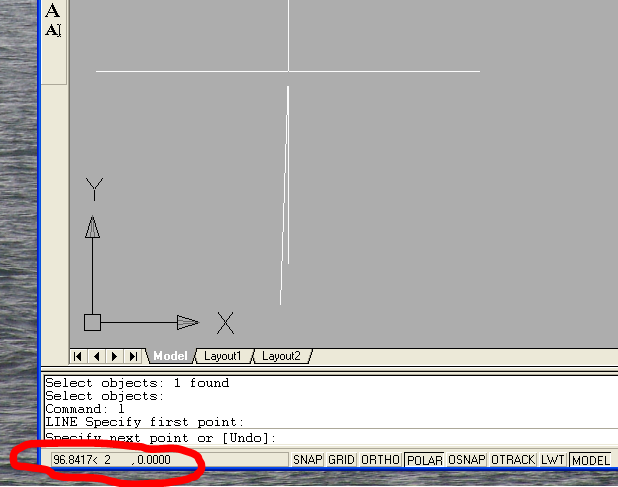
Task: Toggle OSNAP in status bar
Action: (x=466, y=460)
